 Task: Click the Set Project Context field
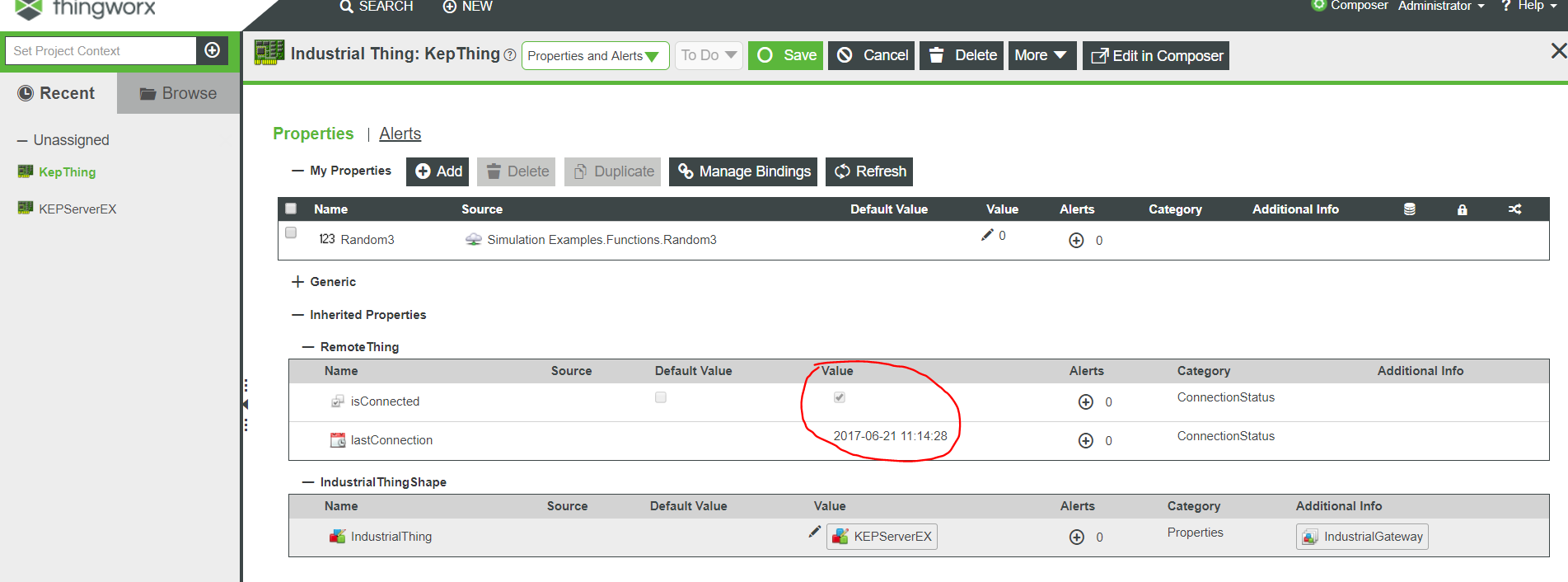101,50
